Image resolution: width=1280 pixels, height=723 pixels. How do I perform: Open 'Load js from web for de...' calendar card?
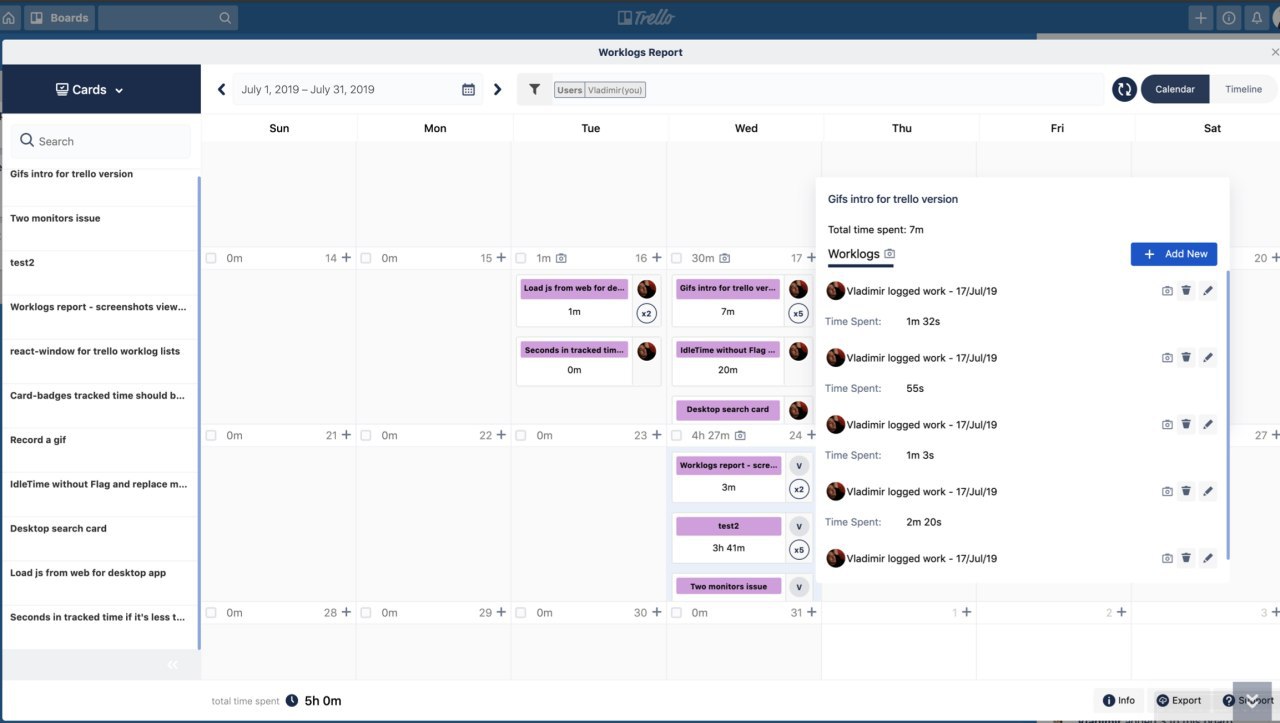point(574,288)
